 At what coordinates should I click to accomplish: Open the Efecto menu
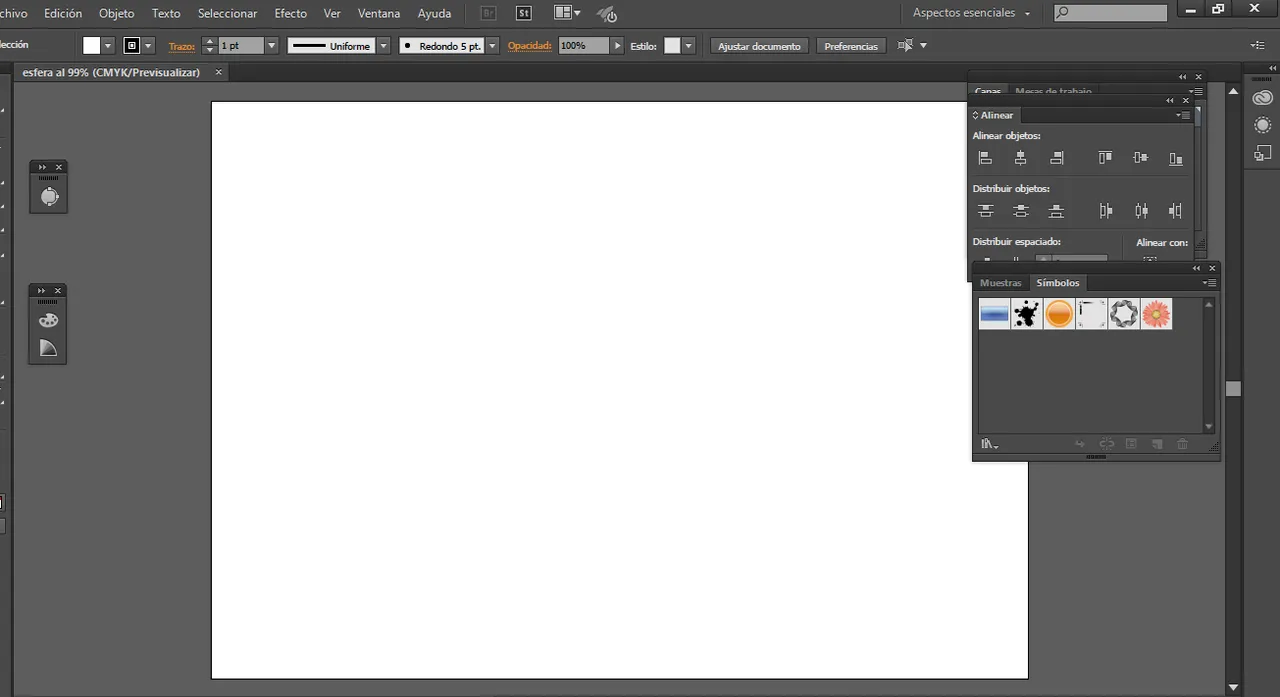[x=290, y=14]
